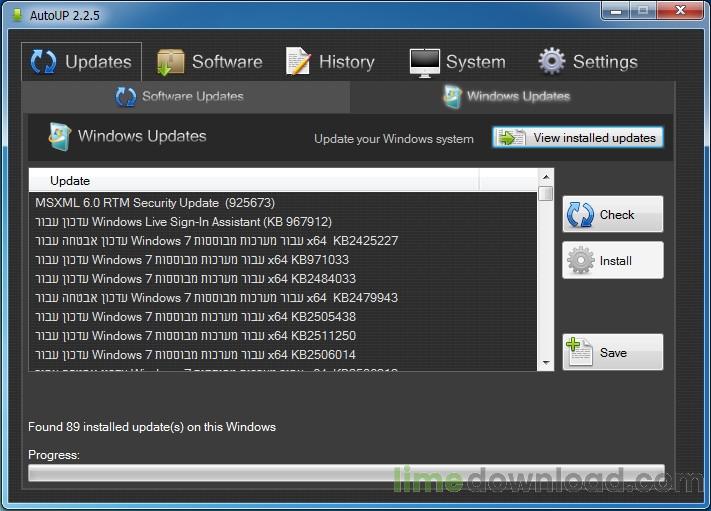Switch to the Software Updates sub-tab
Viewport: 711px width, 511px height.
[186, 97]
